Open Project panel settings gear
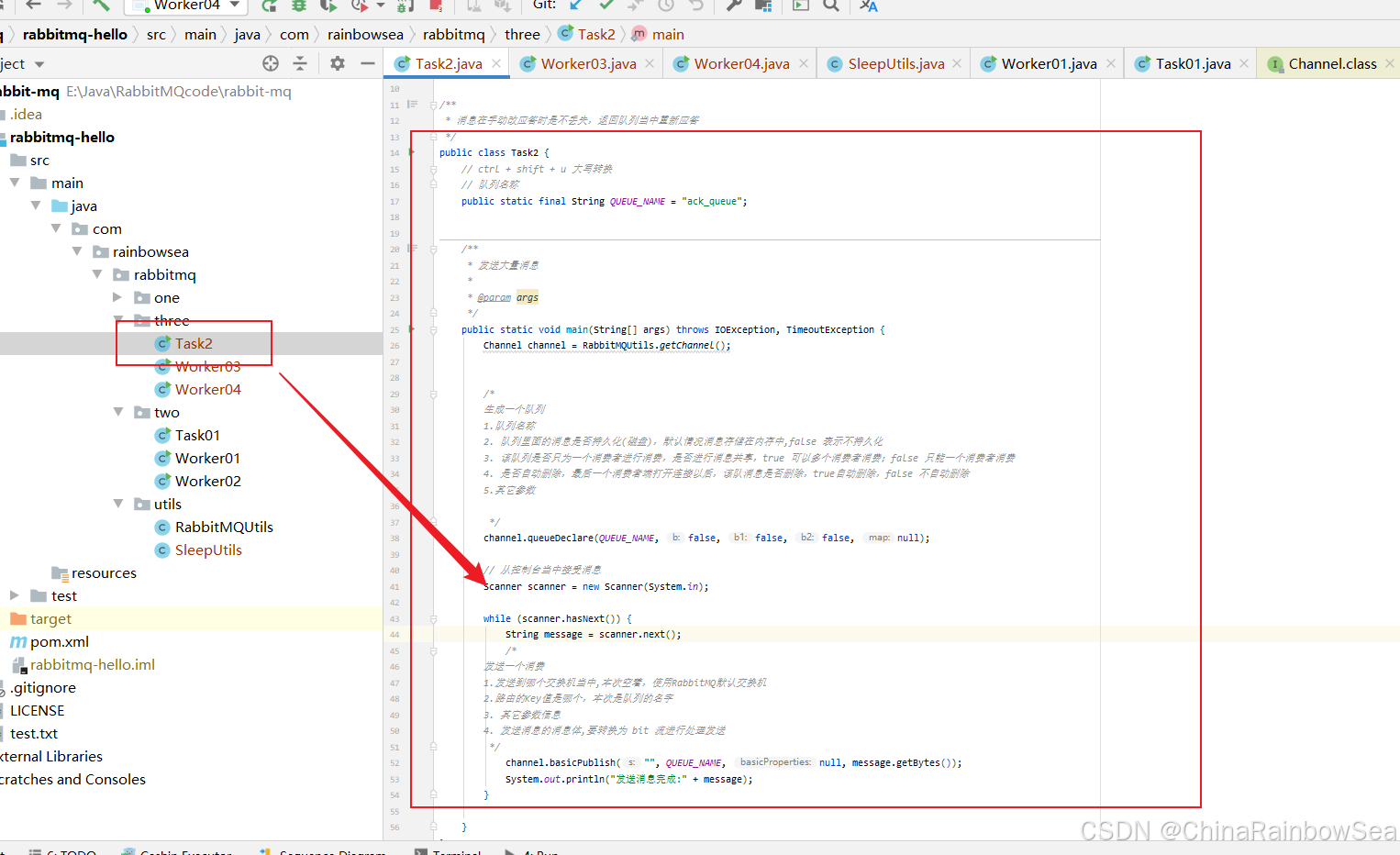This screenshot has width=1400, height=855. click(x=338, y=63)
